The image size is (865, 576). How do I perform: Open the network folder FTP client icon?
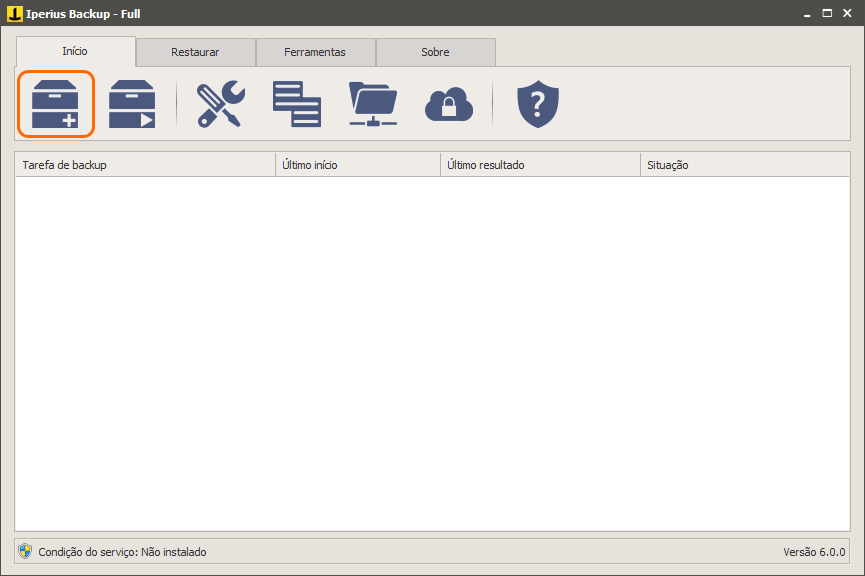(373, 104)
